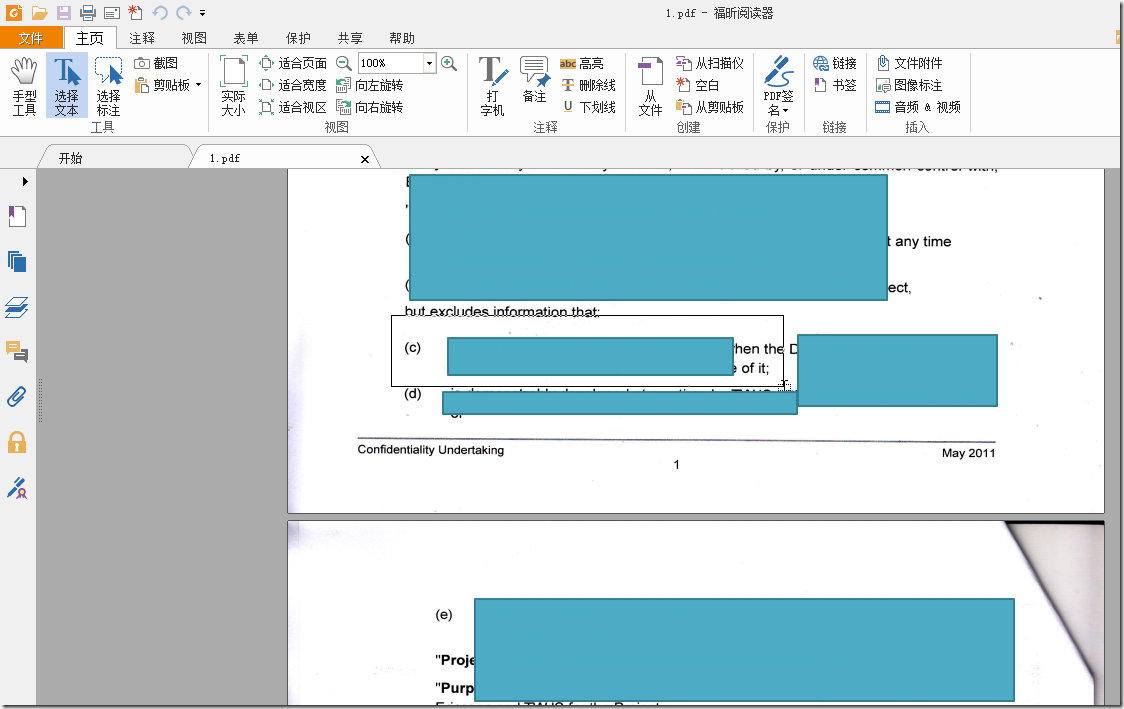Click the Open folder icon in quick toolbar
This screenshot has width=1124, height=709.
[x=39, y=12]
